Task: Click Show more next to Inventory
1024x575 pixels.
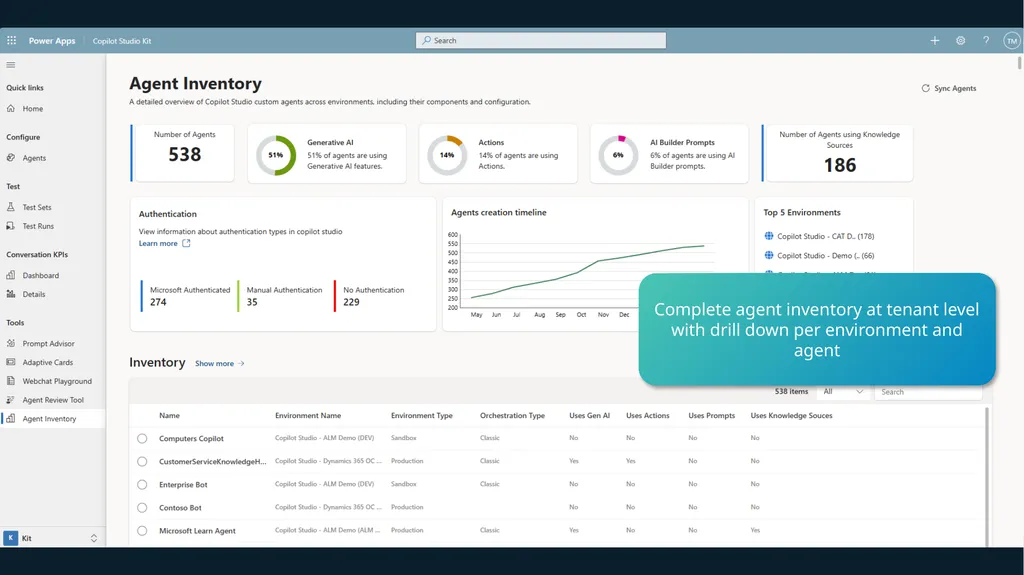Action: coord(219,363)
